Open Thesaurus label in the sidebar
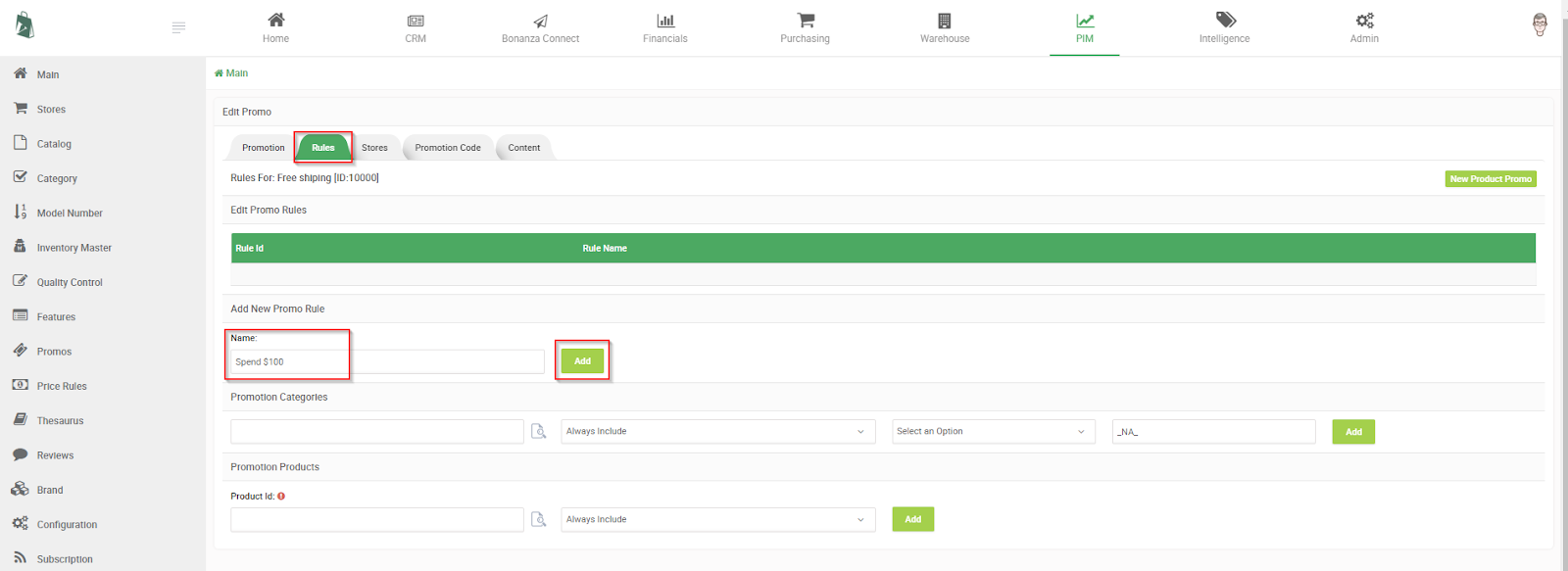The width and height of the screenshot is (1568, 571). [x=60, y=421]
